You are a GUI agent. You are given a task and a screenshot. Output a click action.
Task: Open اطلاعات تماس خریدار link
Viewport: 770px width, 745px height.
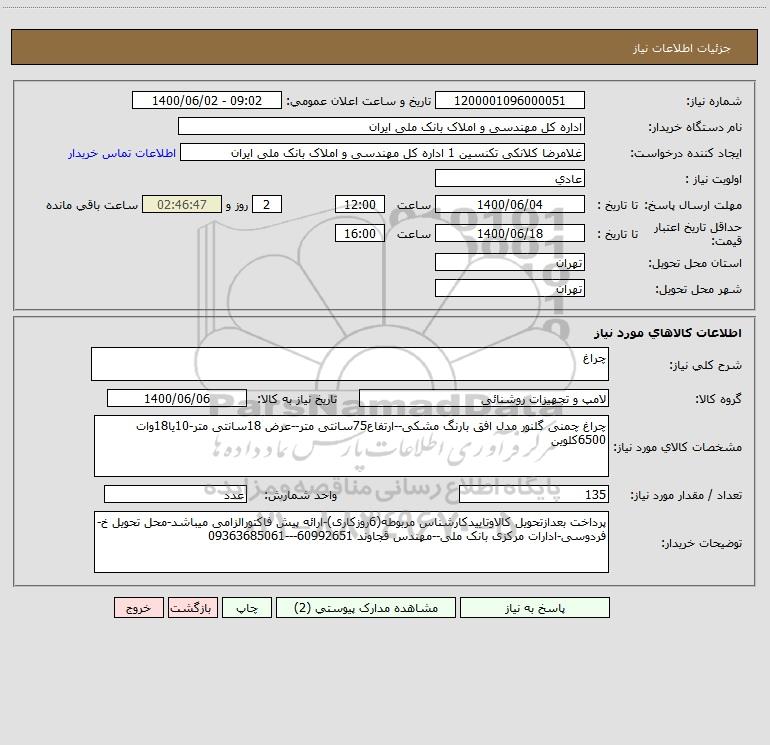pyautogui.click(x=122, y=153)
